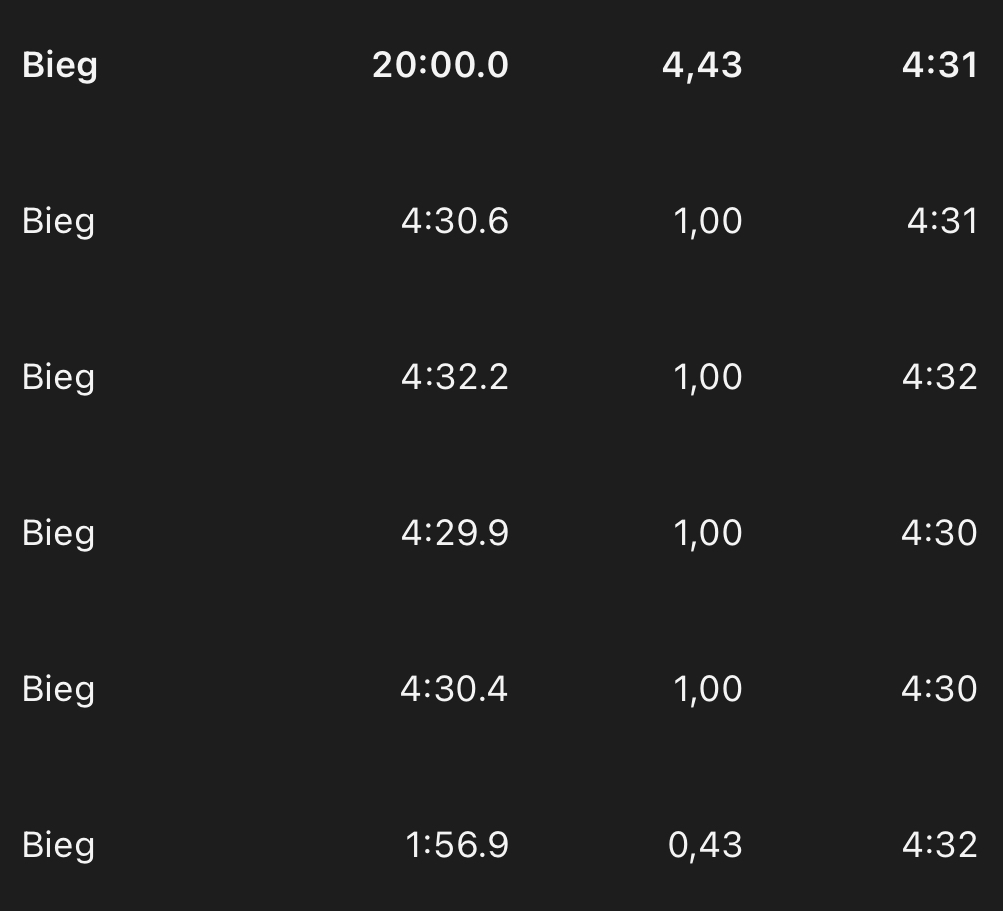Tap Bieg label in the 1:56.9 row
The height and width of the screenshot is (911, 1003).
[x=58, y=845]
